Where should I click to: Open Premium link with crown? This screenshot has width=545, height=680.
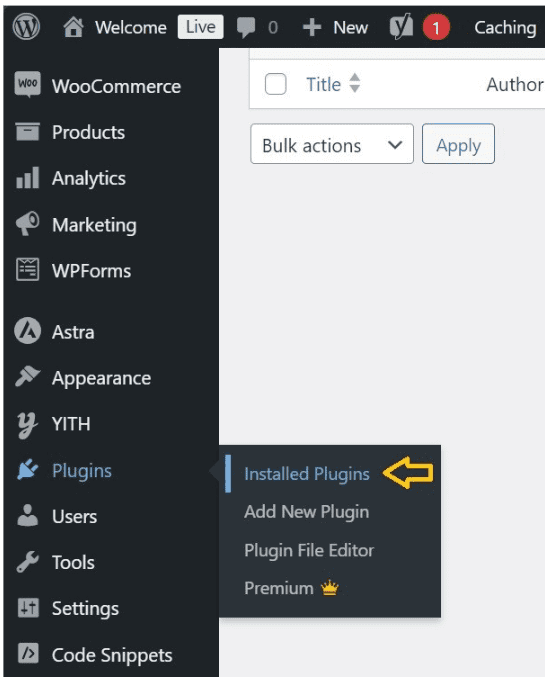click(291, 588)
